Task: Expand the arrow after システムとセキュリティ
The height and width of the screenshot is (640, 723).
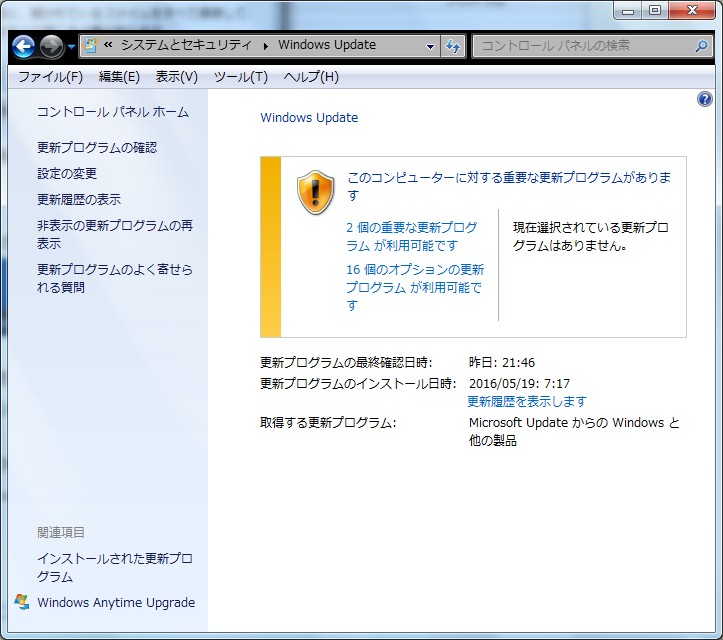Action: pyautogui.click(x=266, y=46)
